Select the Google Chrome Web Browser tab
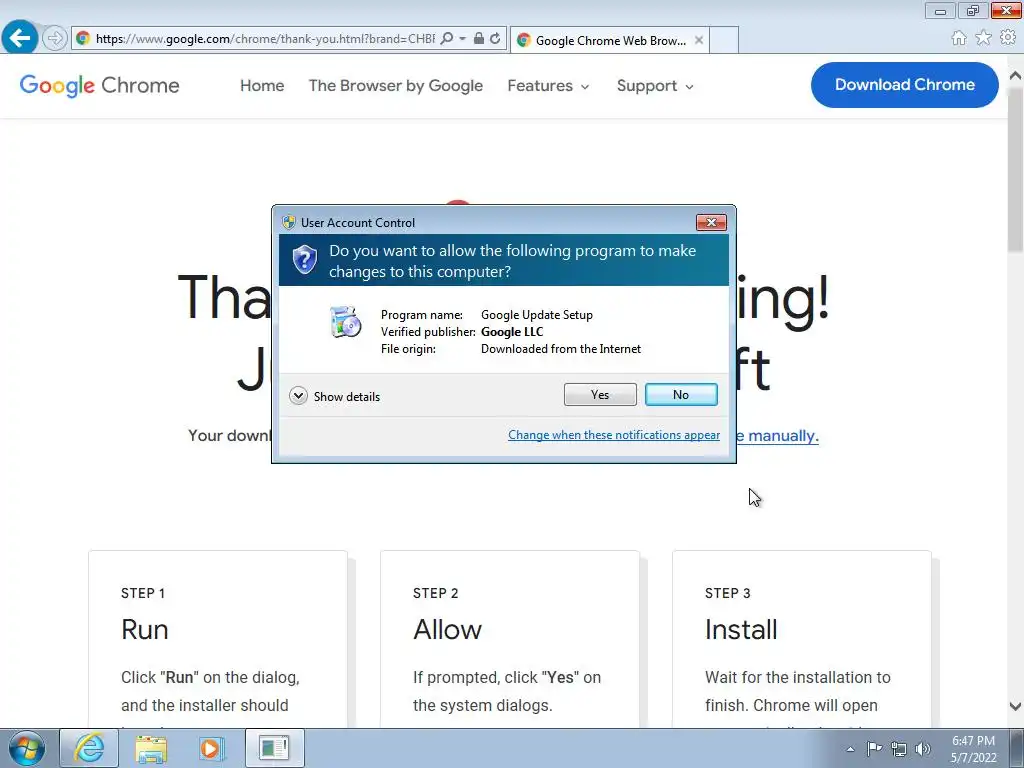The height and width of the screenshot is (768, 1024). (x=609, y=40)
